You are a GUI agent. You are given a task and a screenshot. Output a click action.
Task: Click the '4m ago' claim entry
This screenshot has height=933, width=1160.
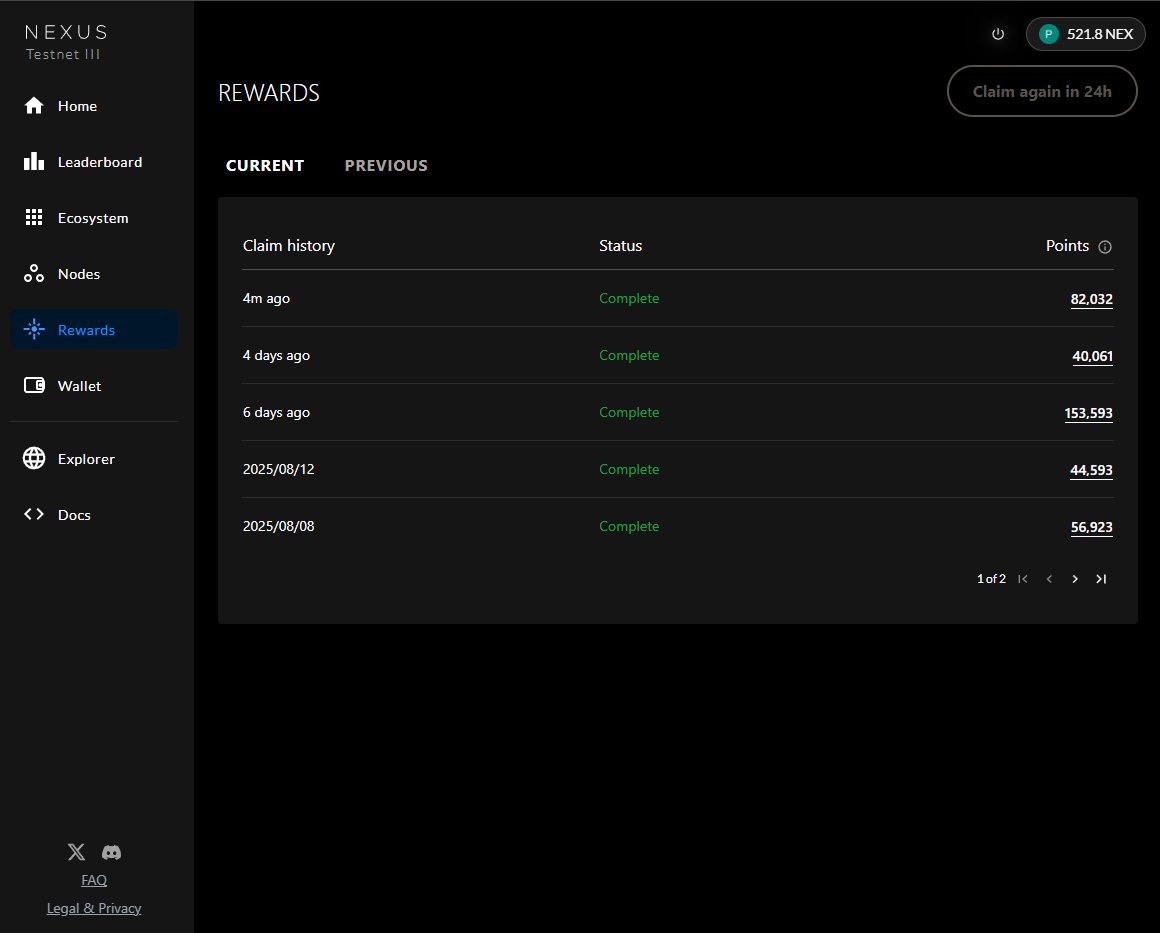[266, 298]
